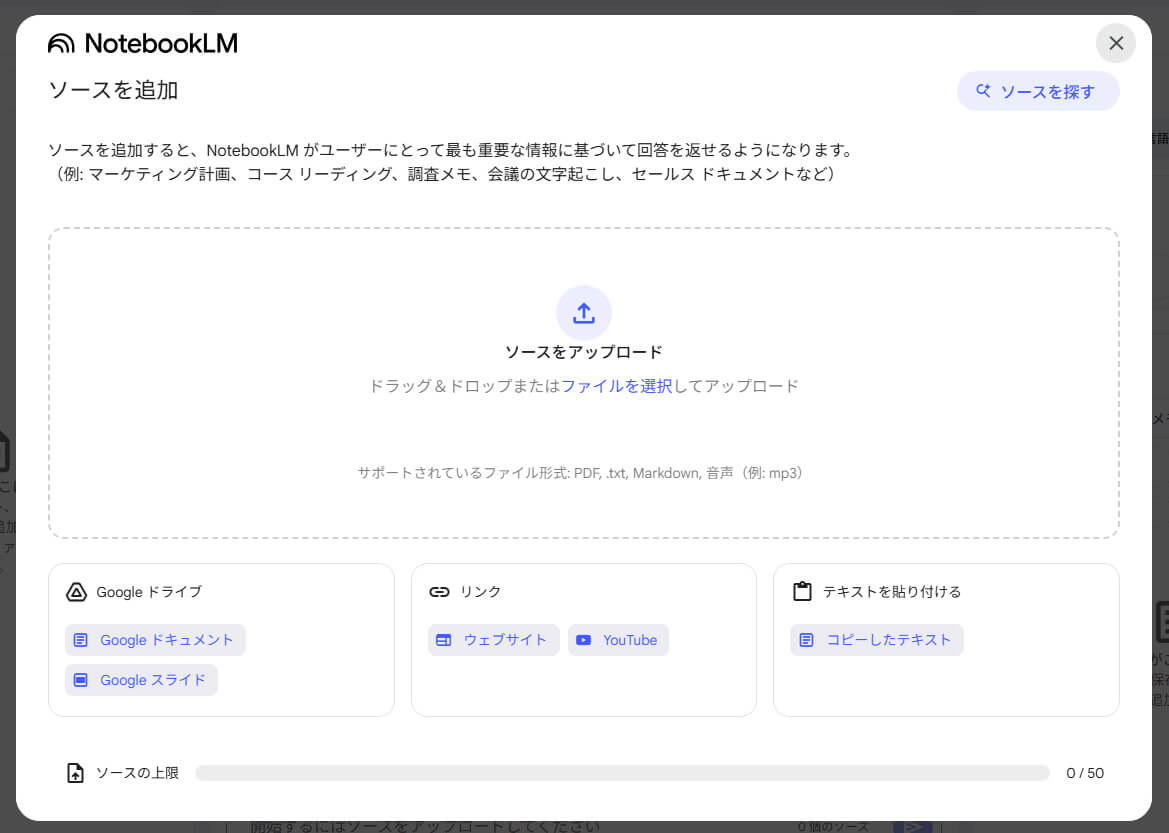The width and height of the screenshot is (1169, 833).
Task: Choose Google ドキュメント source
Action: [x=155, y=640]
